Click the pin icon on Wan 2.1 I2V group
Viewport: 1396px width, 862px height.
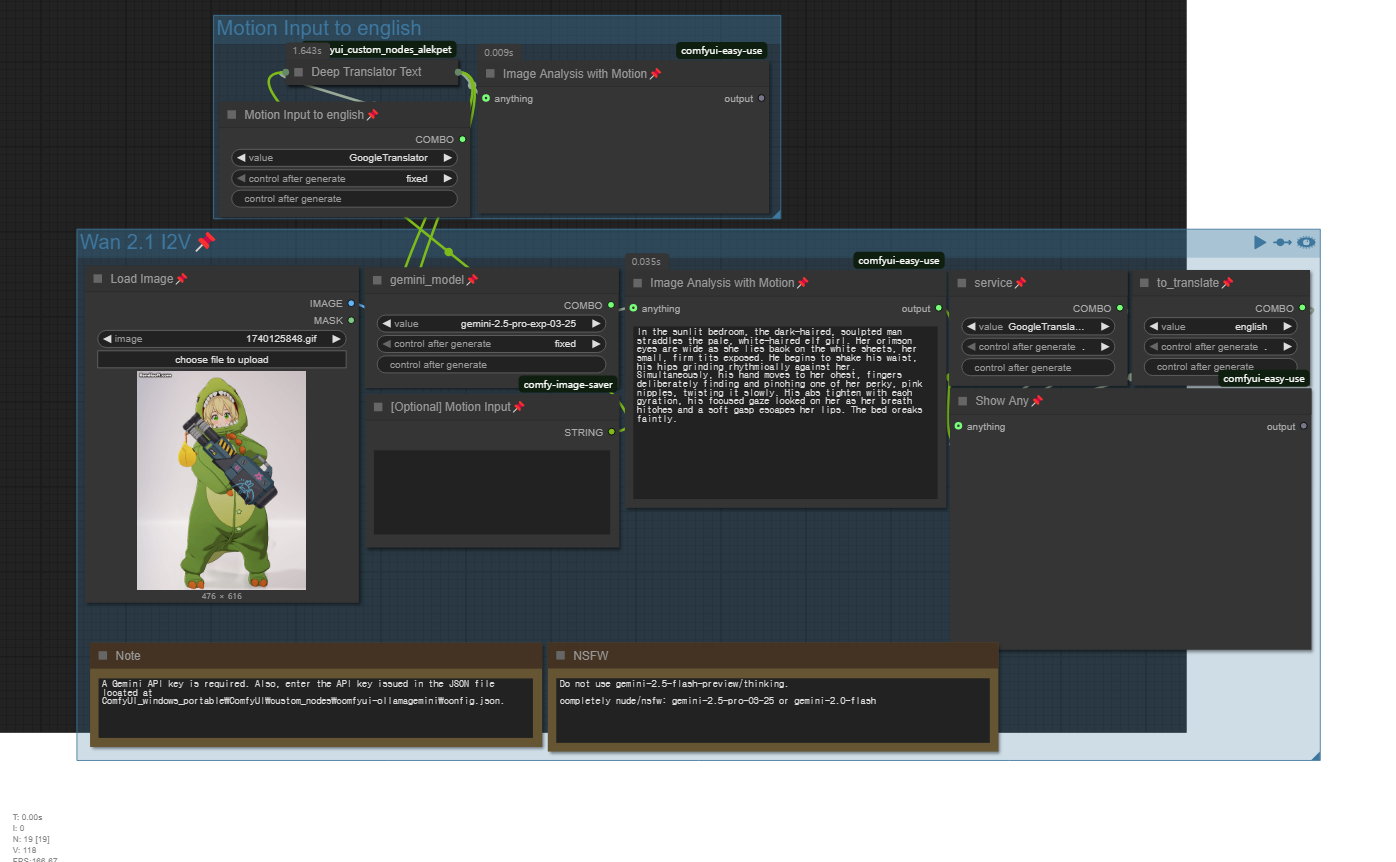point(205,242)
